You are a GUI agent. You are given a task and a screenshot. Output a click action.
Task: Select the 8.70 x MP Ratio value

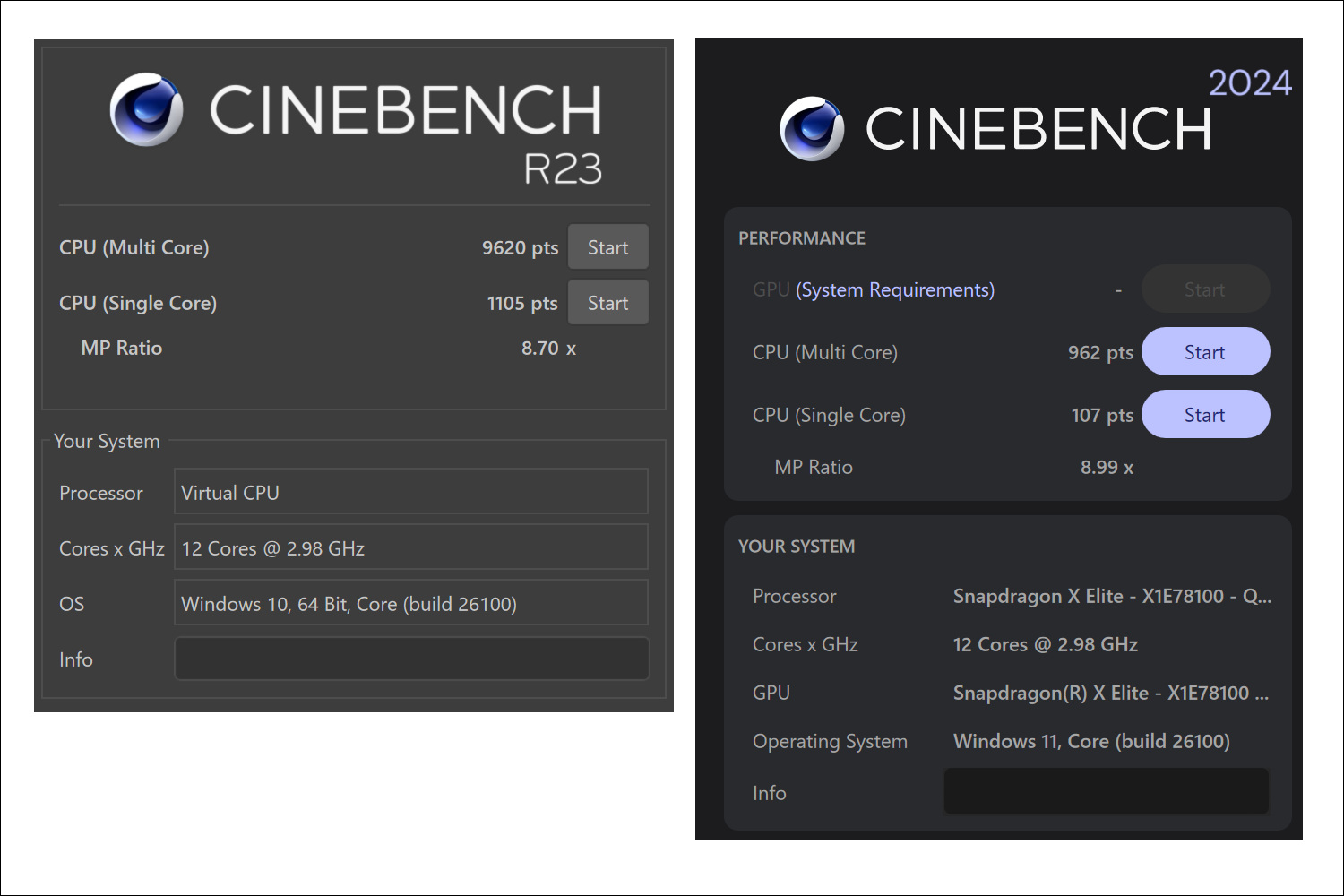tap(548, 349)
